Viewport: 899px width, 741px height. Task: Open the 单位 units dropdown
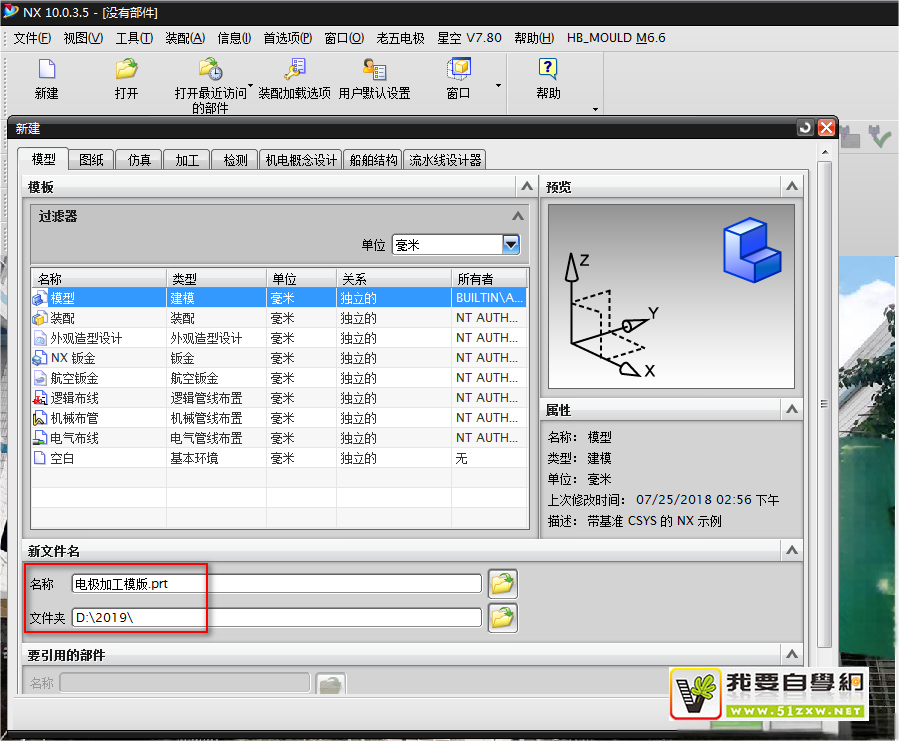511,245
